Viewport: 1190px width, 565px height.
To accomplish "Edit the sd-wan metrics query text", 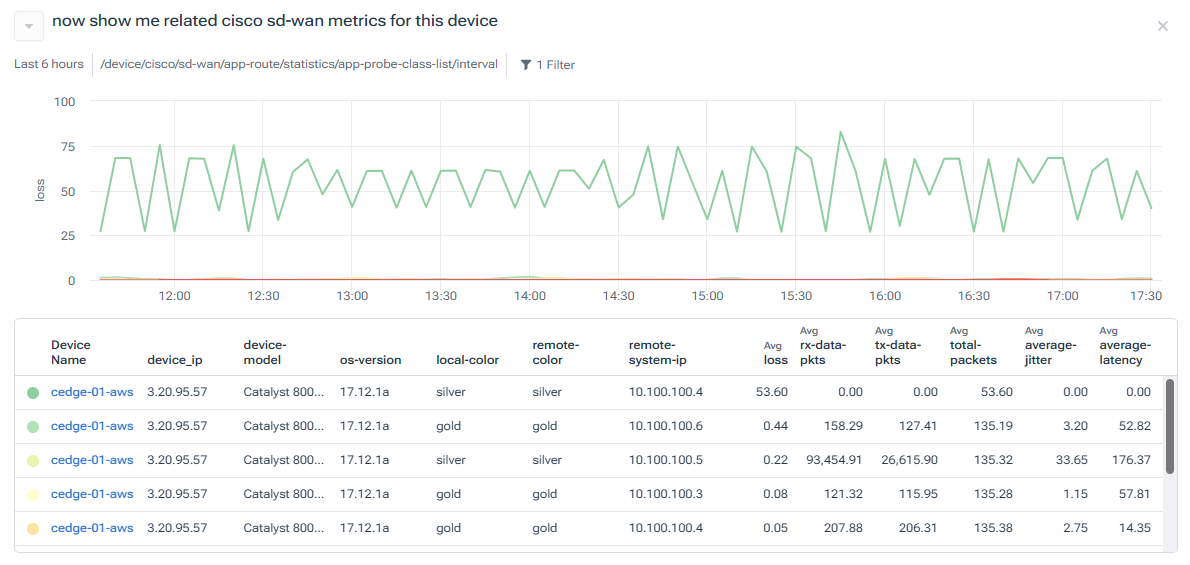I will [275, 21].
